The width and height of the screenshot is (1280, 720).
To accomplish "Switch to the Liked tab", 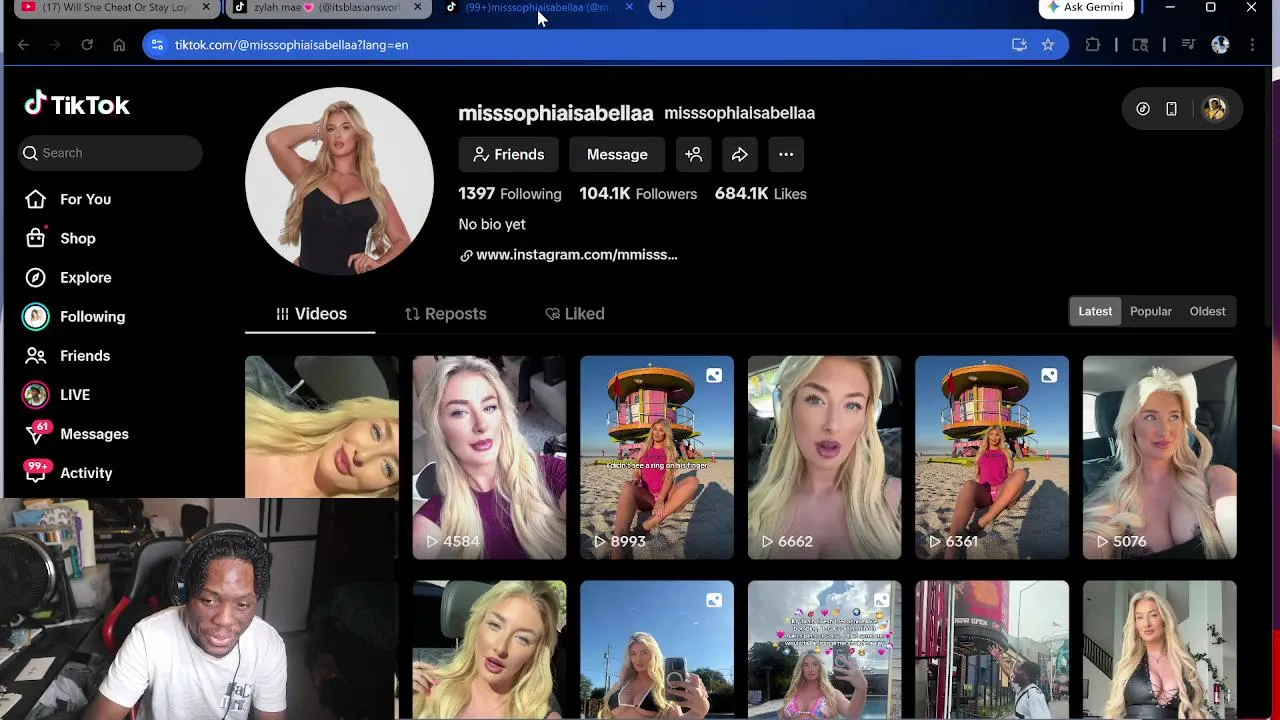I will (x=575, y=314).
